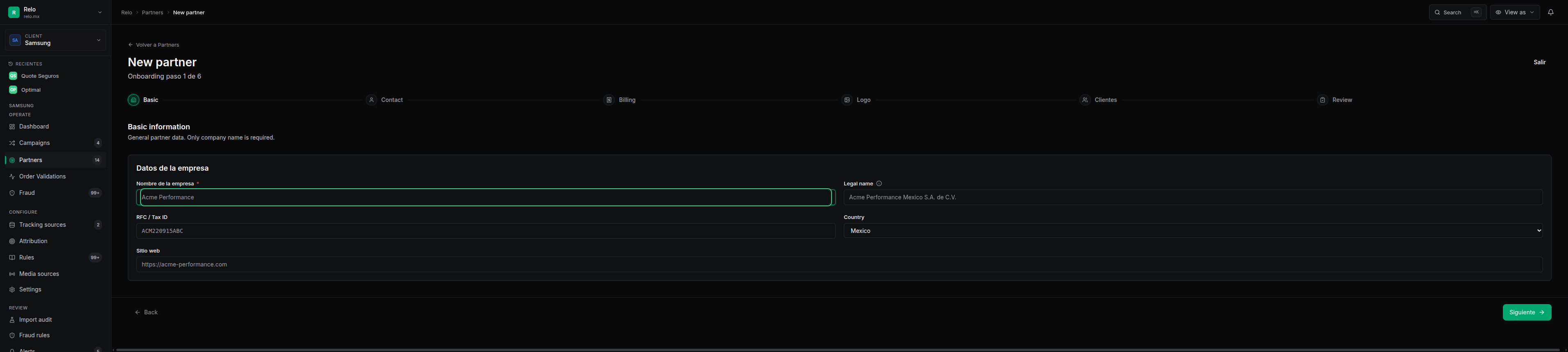The image size is (1568, 352).
Task: Click the Review step clipboard icon
Action: click(1322, 100)
